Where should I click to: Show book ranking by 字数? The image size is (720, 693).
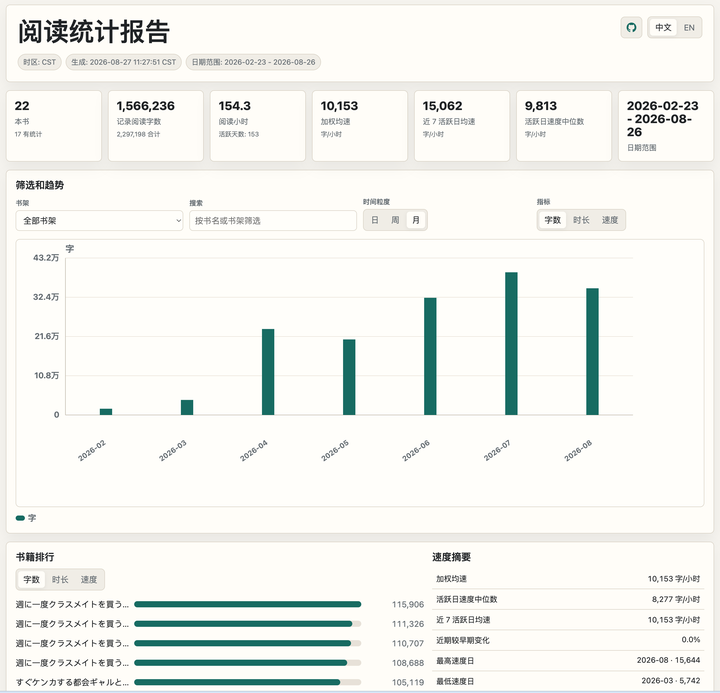(31, 580)
